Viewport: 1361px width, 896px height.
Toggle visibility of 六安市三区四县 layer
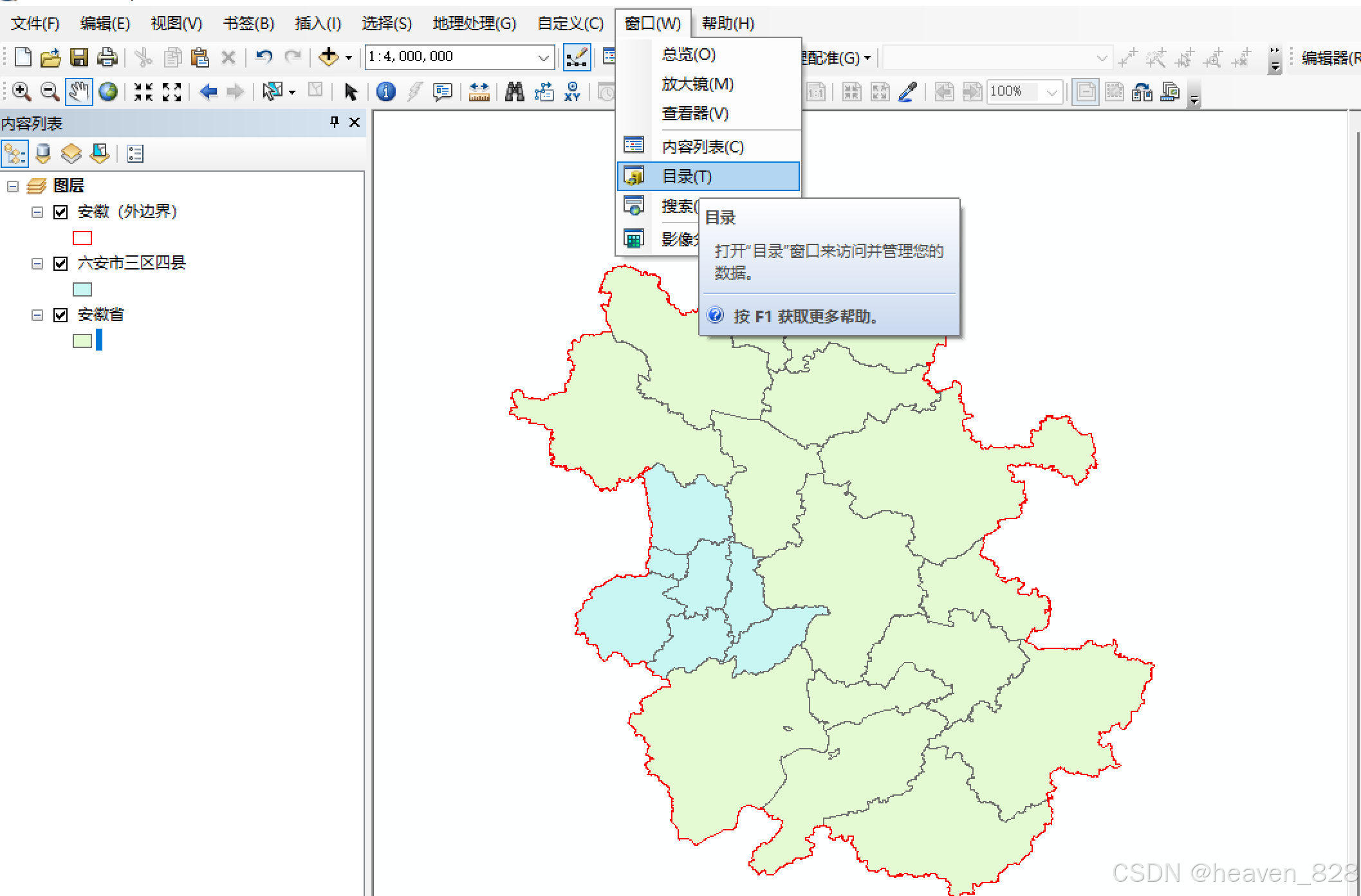[x=60, y=264]
